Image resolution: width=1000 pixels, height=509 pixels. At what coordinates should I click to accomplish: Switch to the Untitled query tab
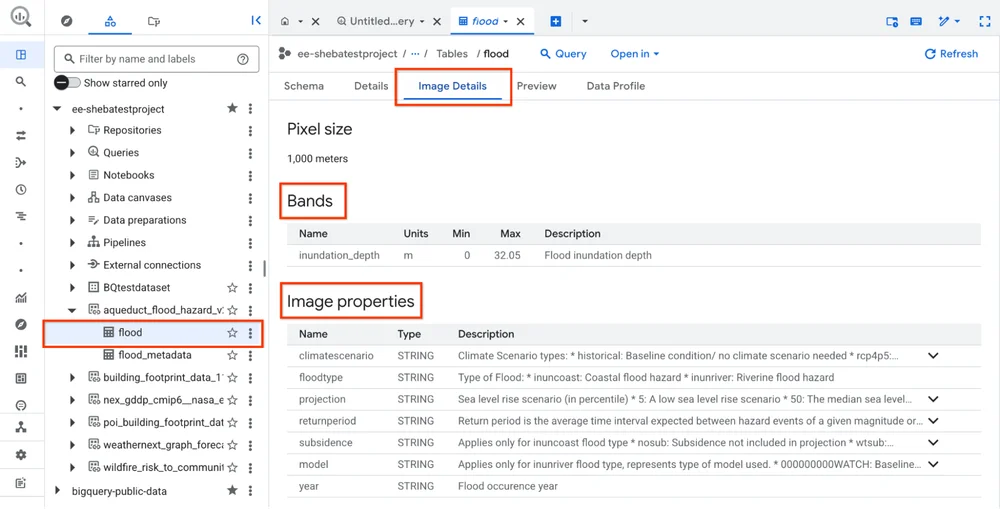[x=381, y=21]
